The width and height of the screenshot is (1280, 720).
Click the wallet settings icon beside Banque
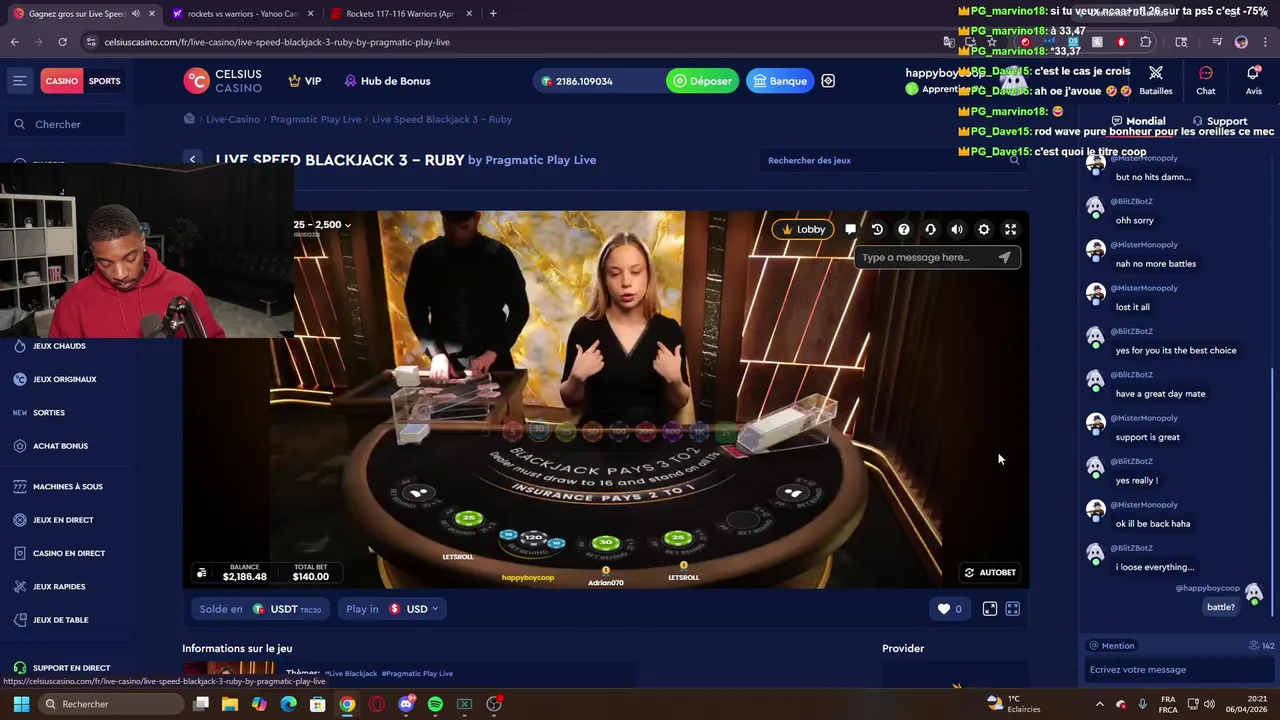tap(828, 81)
